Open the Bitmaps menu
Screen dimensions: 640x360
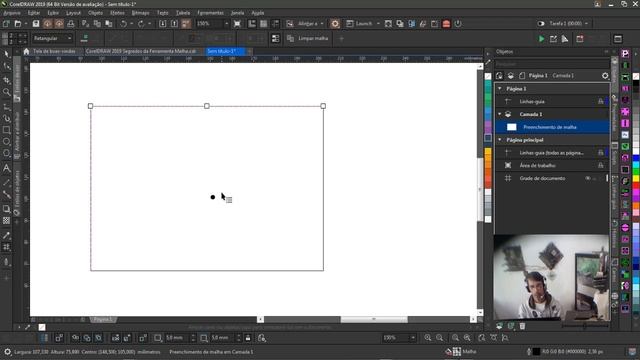[140, 13]
